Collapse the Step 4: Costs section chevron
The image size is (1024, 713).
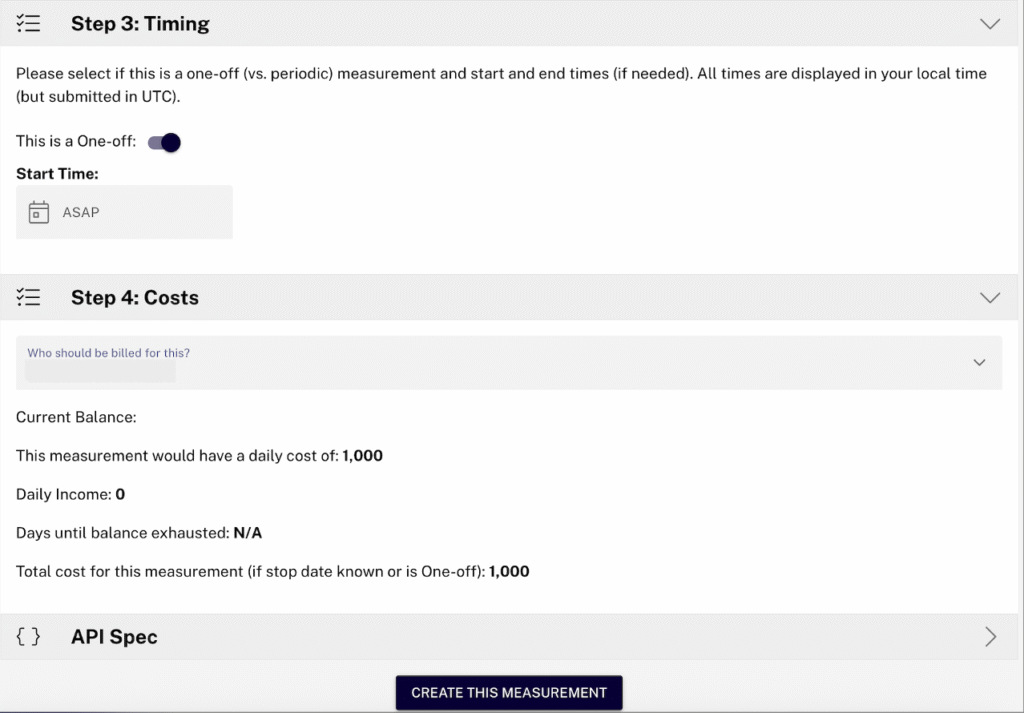(x=990, y=298)
